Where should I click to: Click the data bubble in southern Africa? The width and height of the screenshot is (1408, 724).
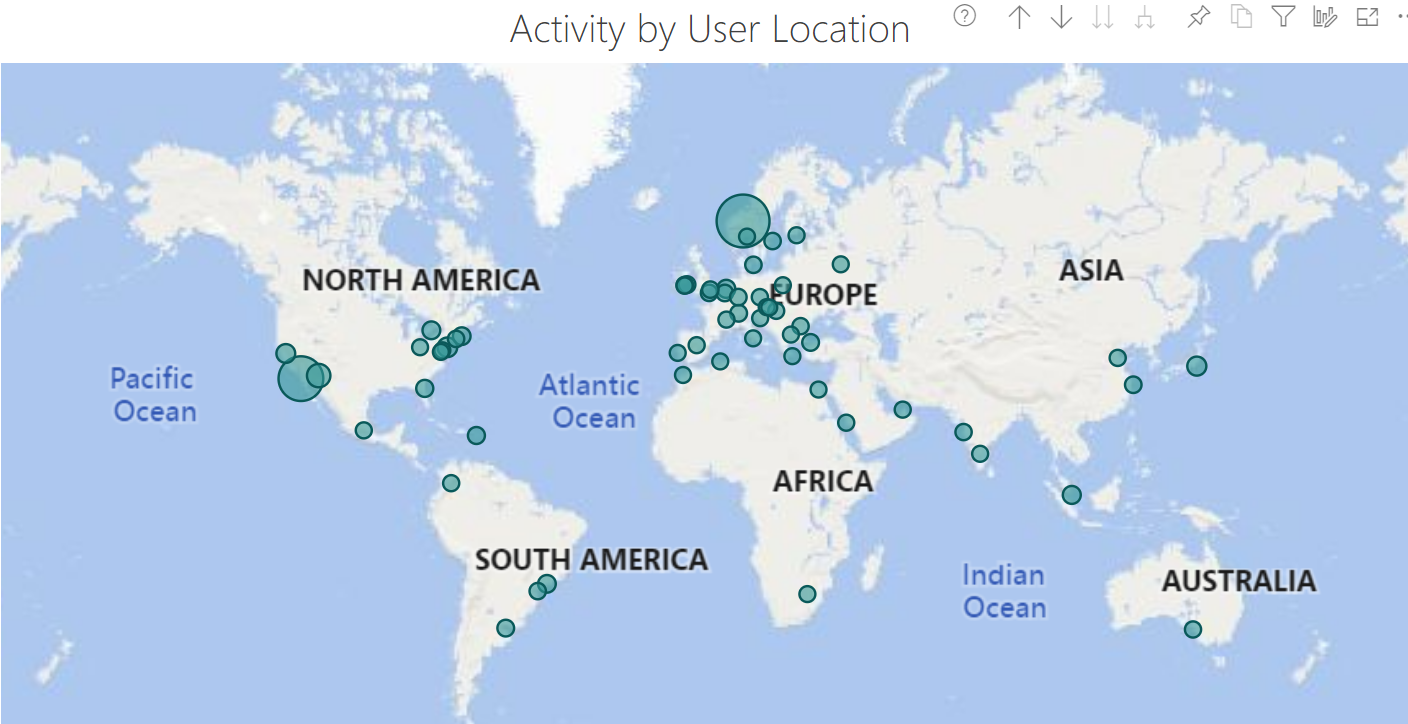click(807, 594)
